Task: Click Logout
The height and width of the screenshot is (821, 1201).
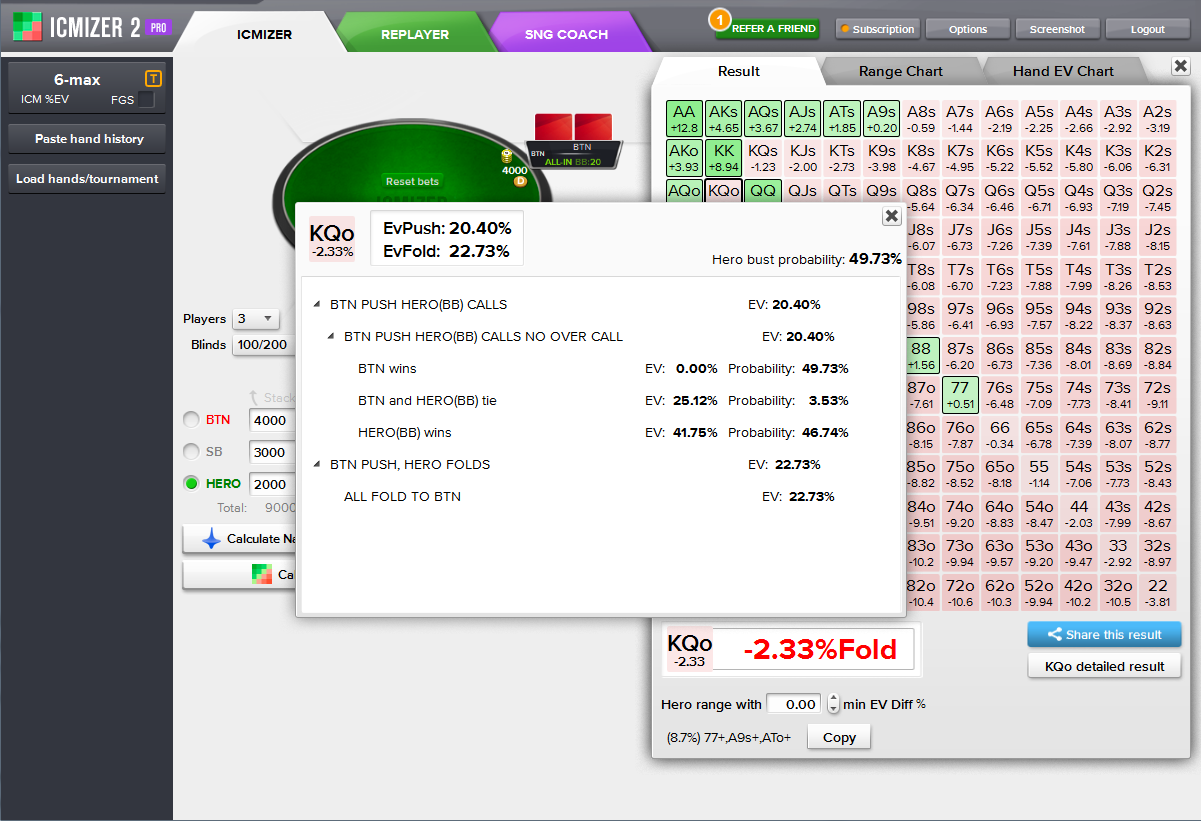Action: tap(1147, 29)
